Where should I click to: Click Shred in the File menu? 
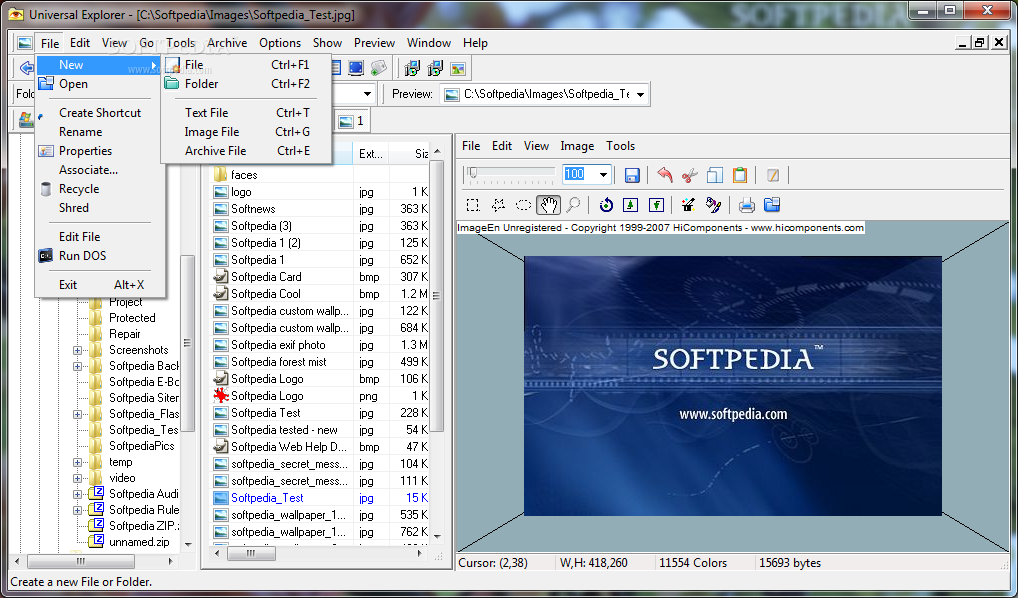[x=100, y=208]
